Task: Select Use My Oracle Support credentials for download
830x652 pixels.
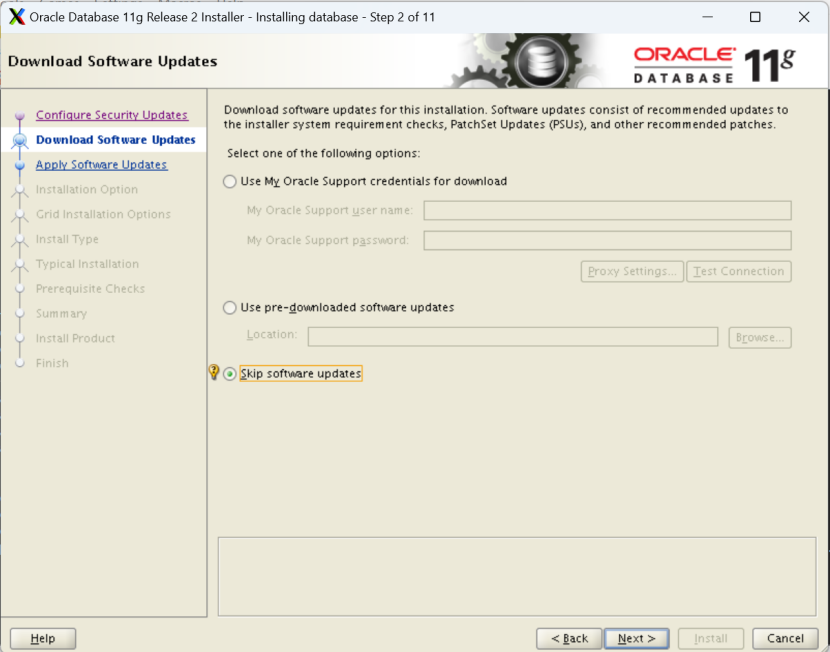Action: click(x=230, y=181)
